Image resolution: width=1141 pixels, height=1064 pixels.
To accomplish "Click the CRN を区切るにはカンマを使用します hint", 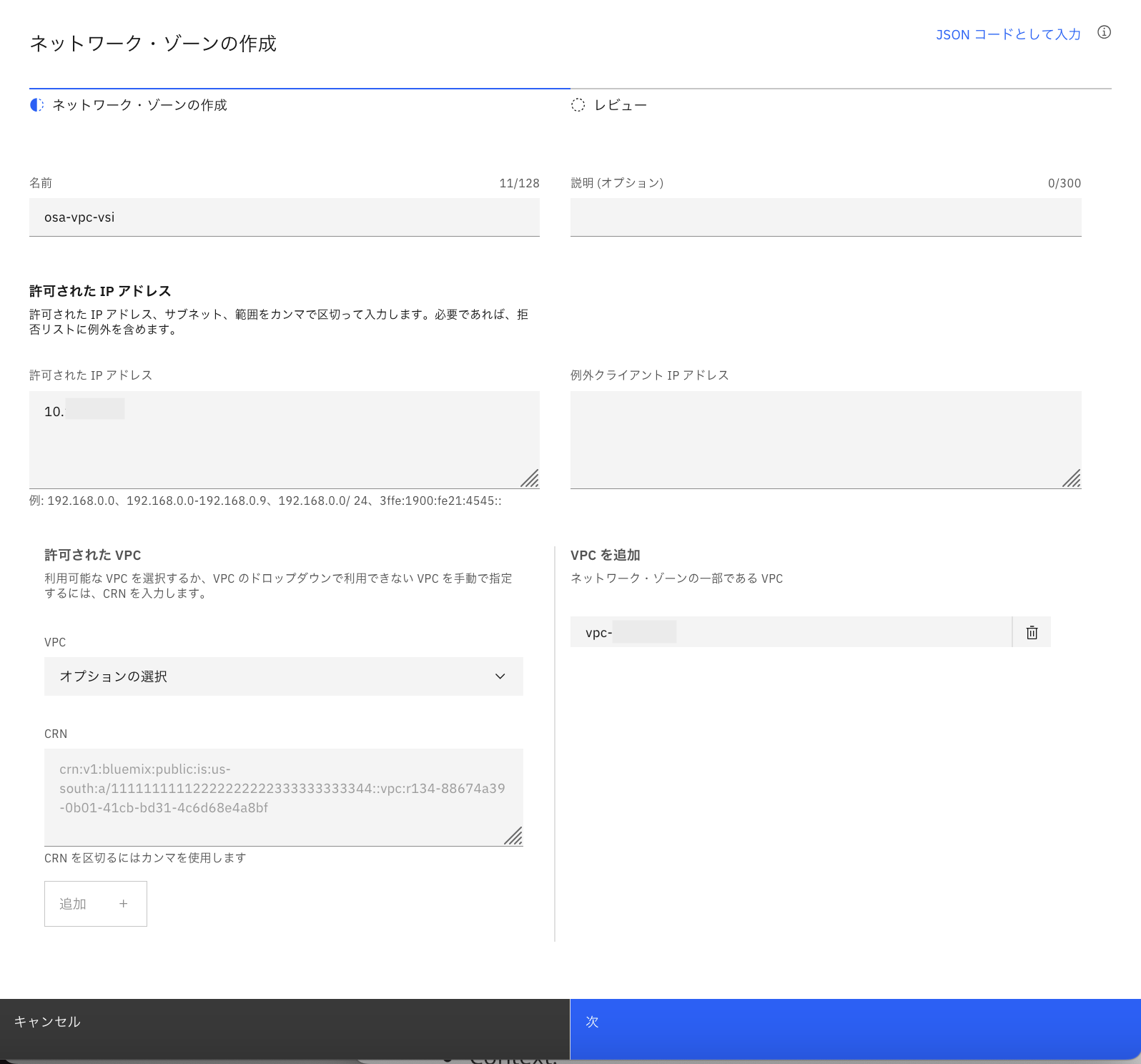I will (x=145, y=857).
